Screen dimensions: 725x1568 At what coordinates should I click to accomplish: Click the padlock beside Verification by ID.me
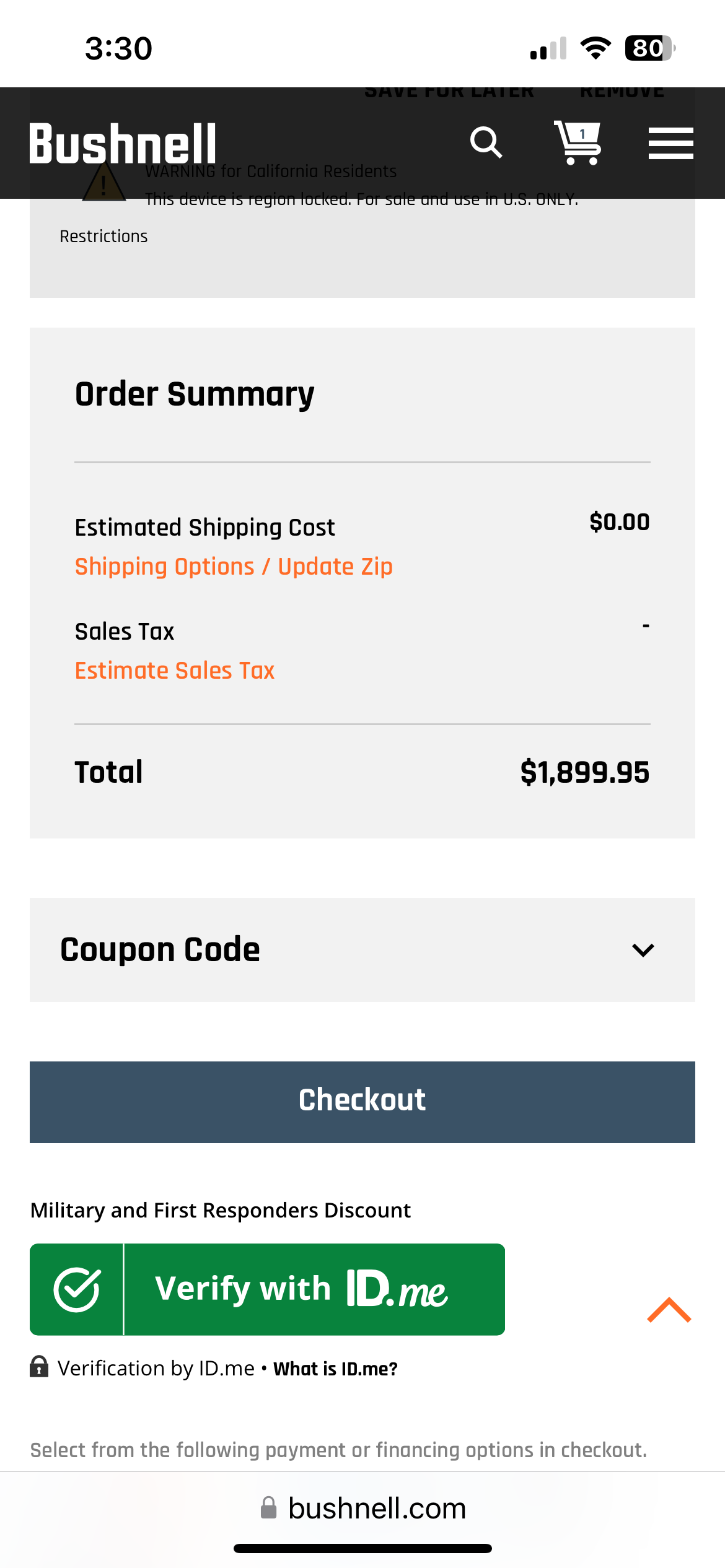coord(39,1367)
